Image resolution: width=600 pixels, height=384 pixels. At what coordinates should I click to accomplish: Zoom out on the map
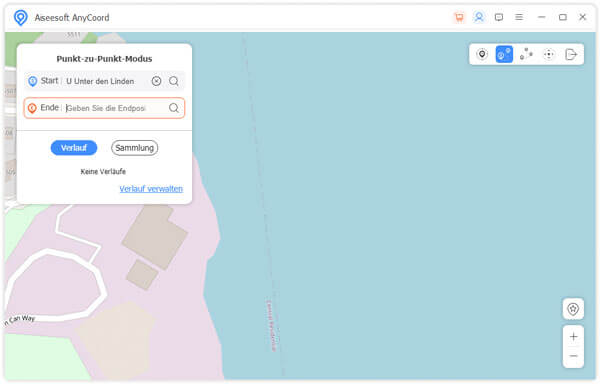(x=573, y=356)
